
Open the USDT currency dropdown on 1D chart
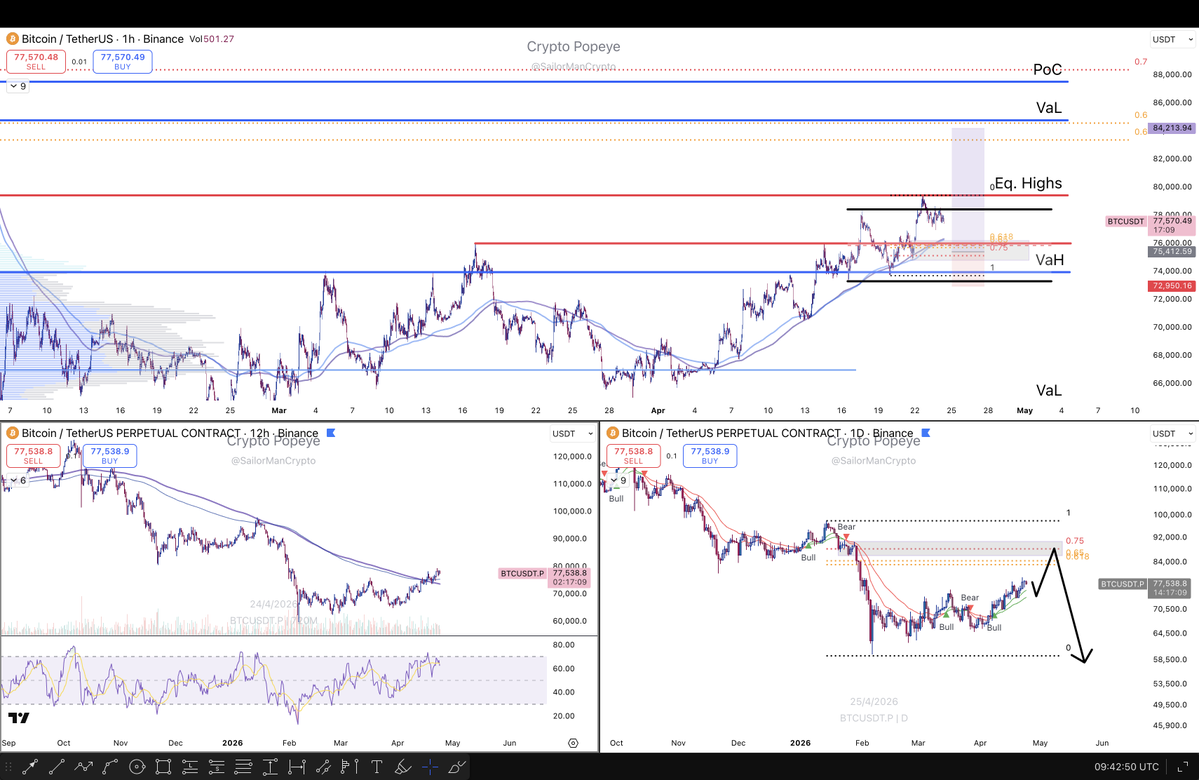pos(1172,434)
